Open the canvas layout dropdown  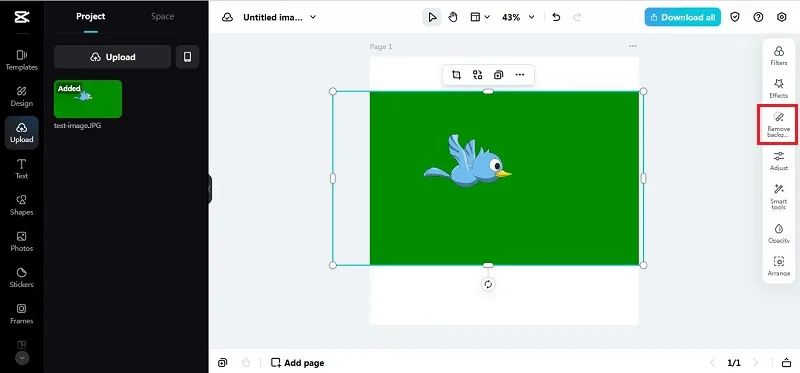pyautogui.click(x=480, y=17)
